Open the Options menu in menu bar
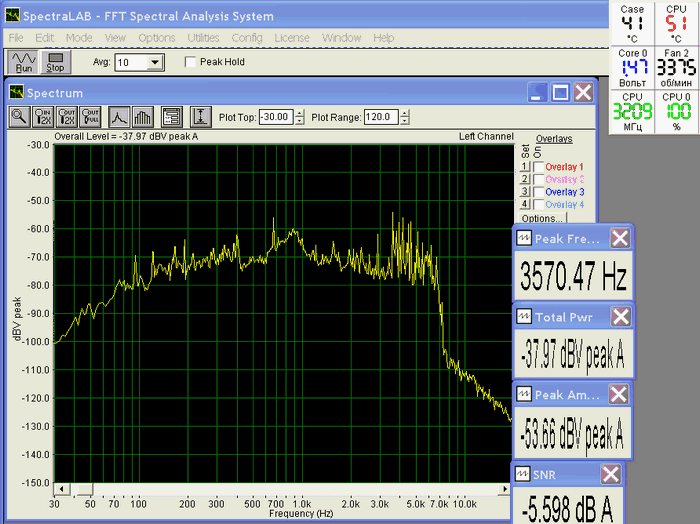700x524 pixels. click(156, 37)
